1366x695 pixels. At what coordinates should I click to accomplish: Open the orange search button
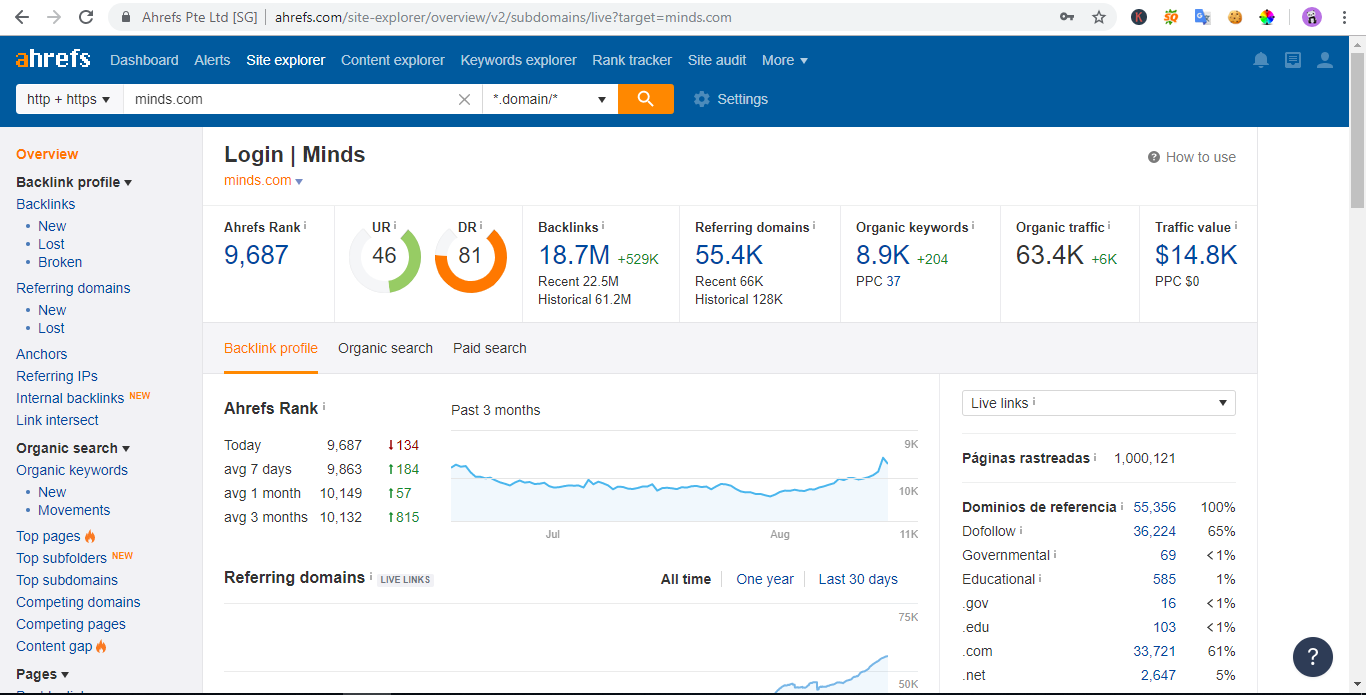coord(645,98)
